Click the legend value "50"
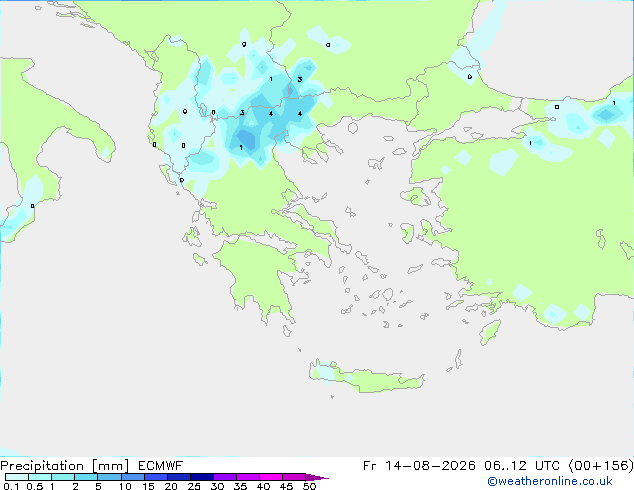The width and height of the screenshot is (634, 490). (x=309, y=486)
